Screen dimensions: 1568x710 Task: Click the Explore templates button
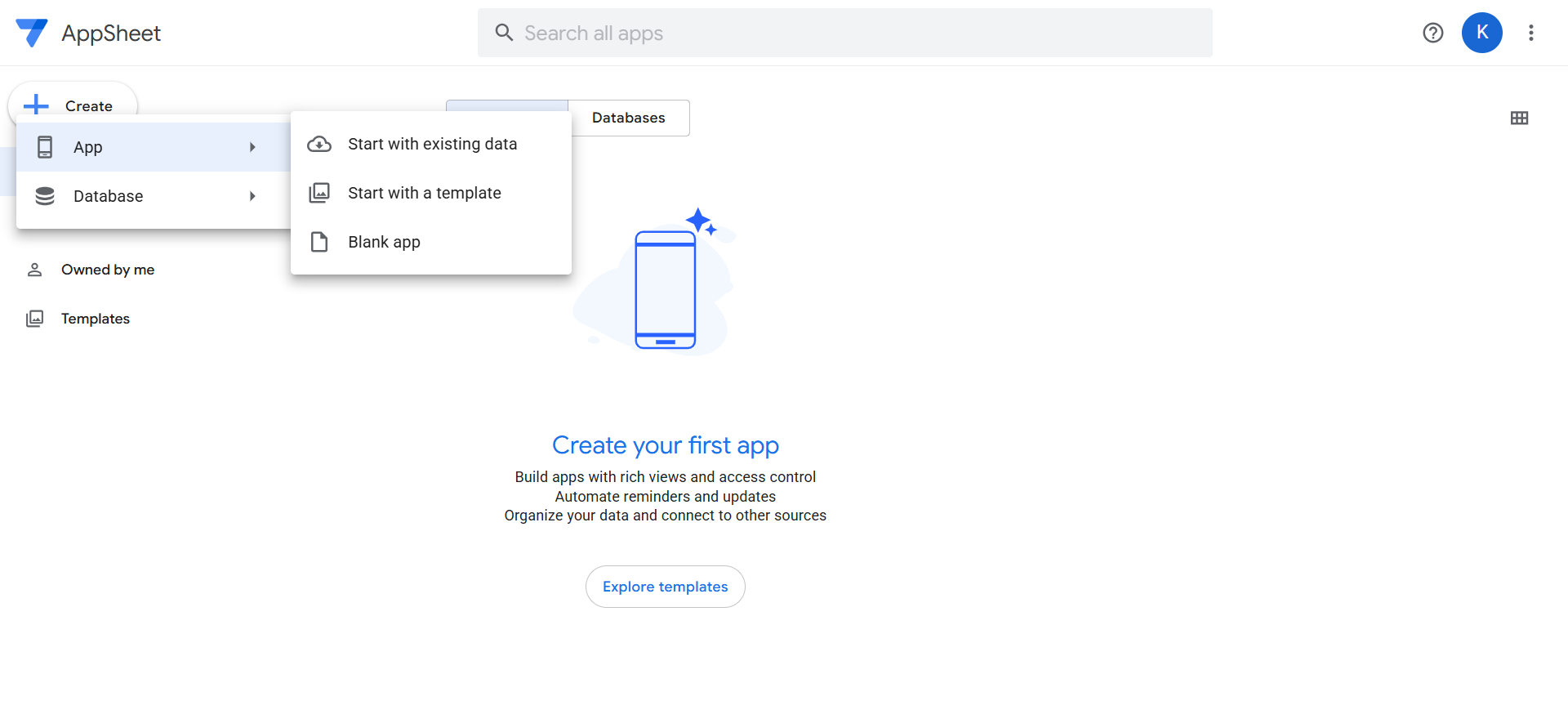coord(666,587)
